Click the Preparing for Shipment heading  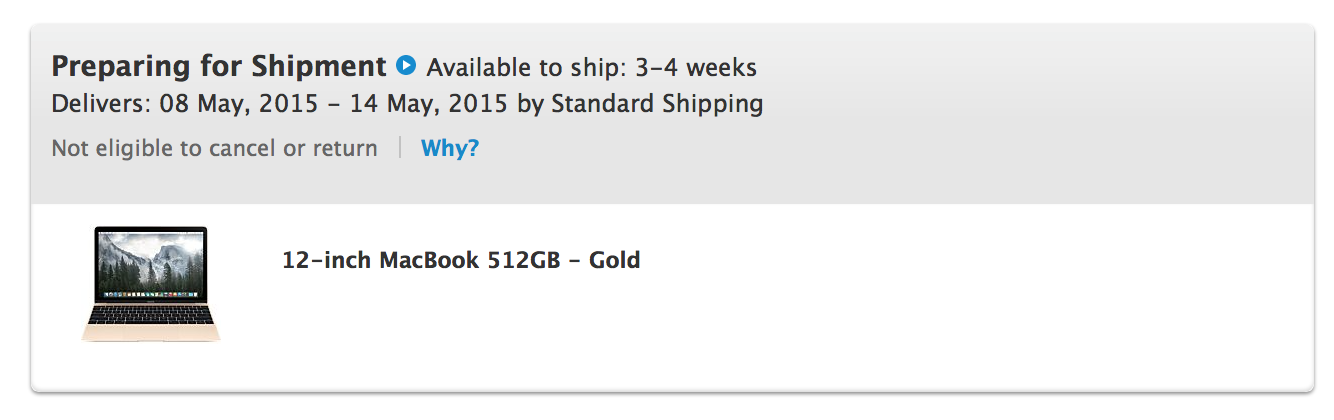point(219,67)
